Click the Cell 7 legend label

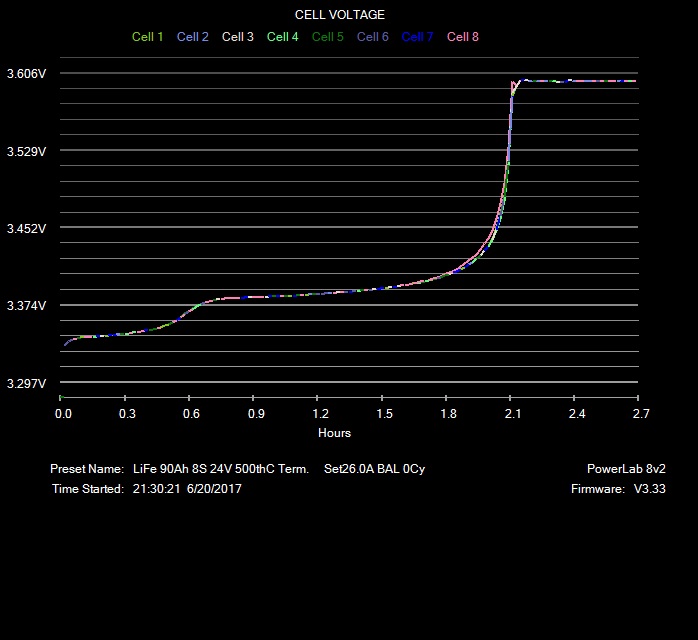coord(418,37)
